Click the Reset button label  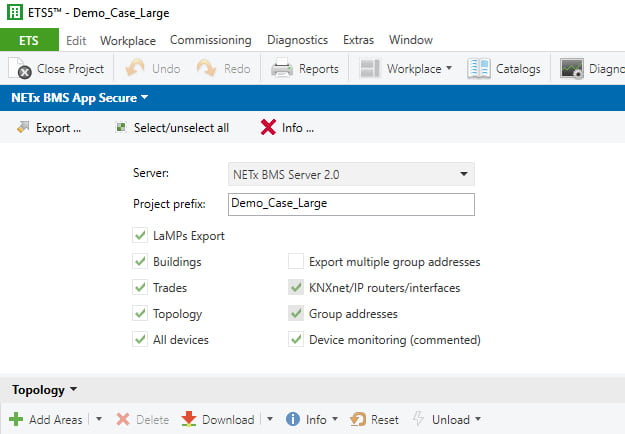click(385, 420)
